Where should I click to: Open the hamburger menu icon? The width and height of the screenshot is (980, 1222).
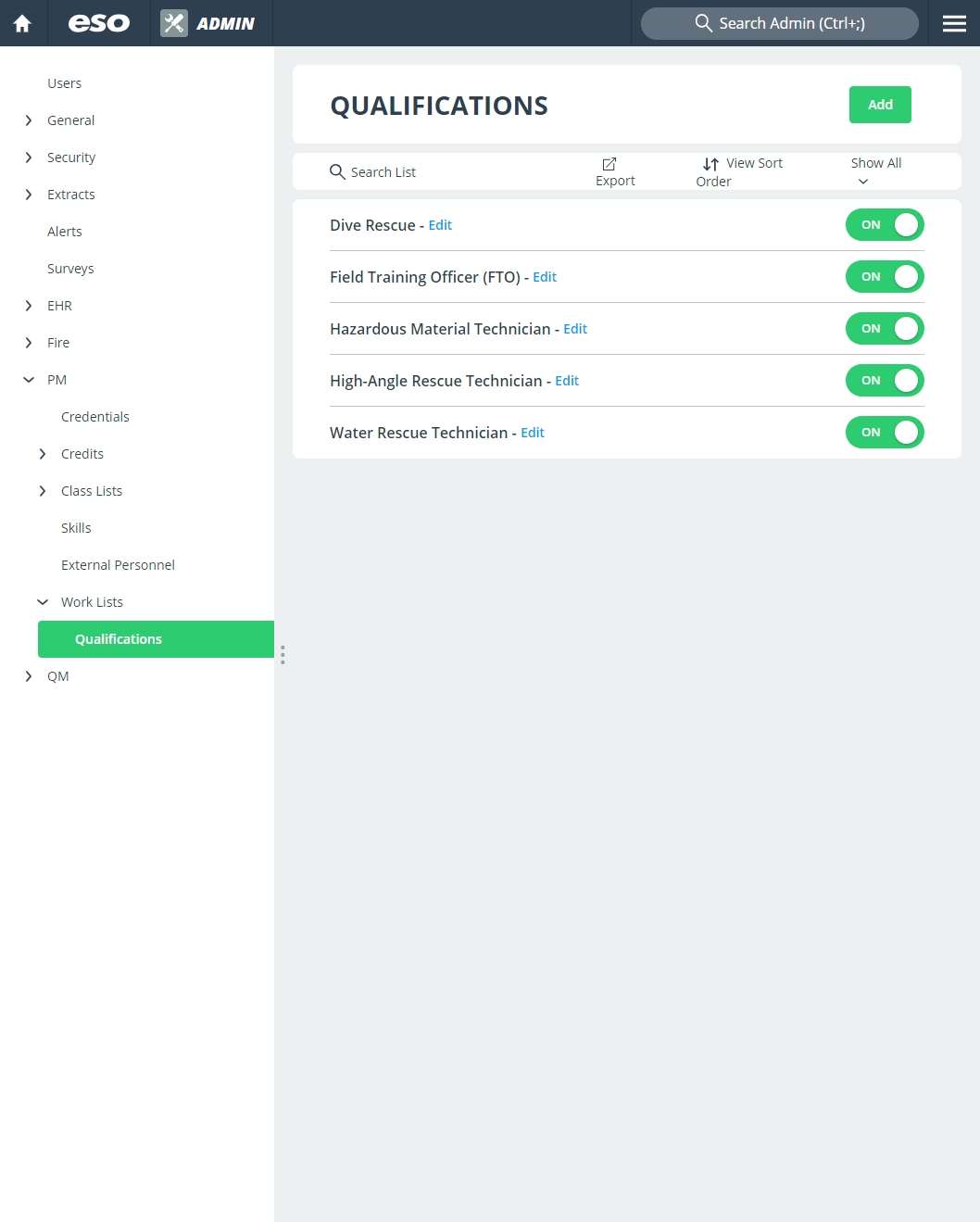point(954,23)
